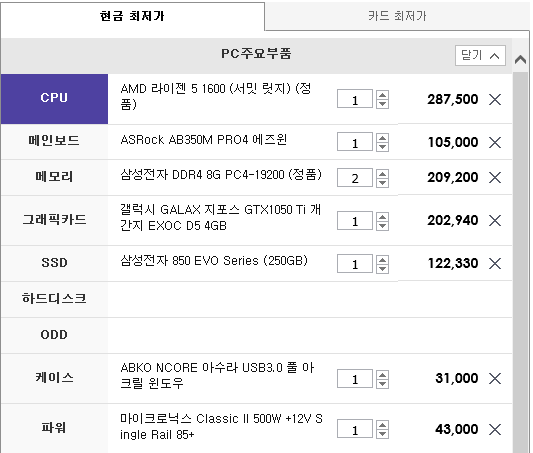533x453 pixels.
Task: Remove the GALAX GTX1050 Ti graphics card
Action: pyautogui.click(x=495, y=221)
